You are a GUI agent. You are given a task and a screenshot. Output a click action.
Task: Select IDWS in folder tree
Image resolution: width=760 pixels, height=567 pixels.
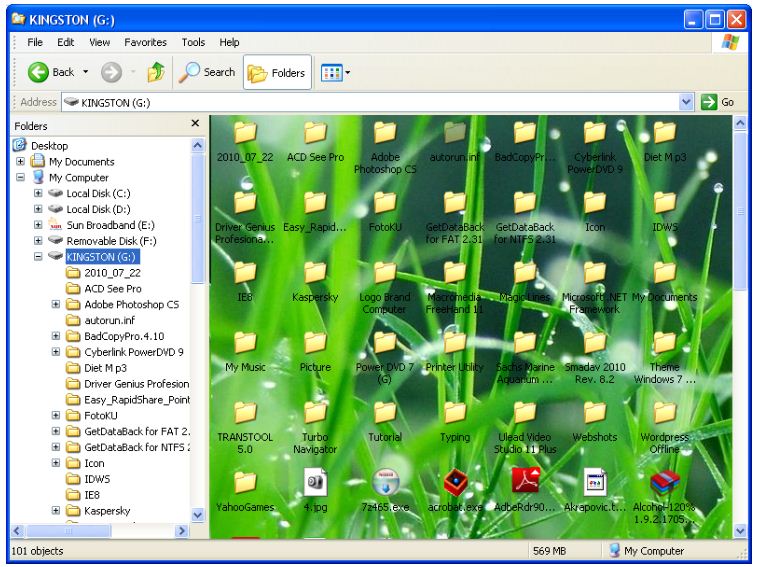pos(97,479)
